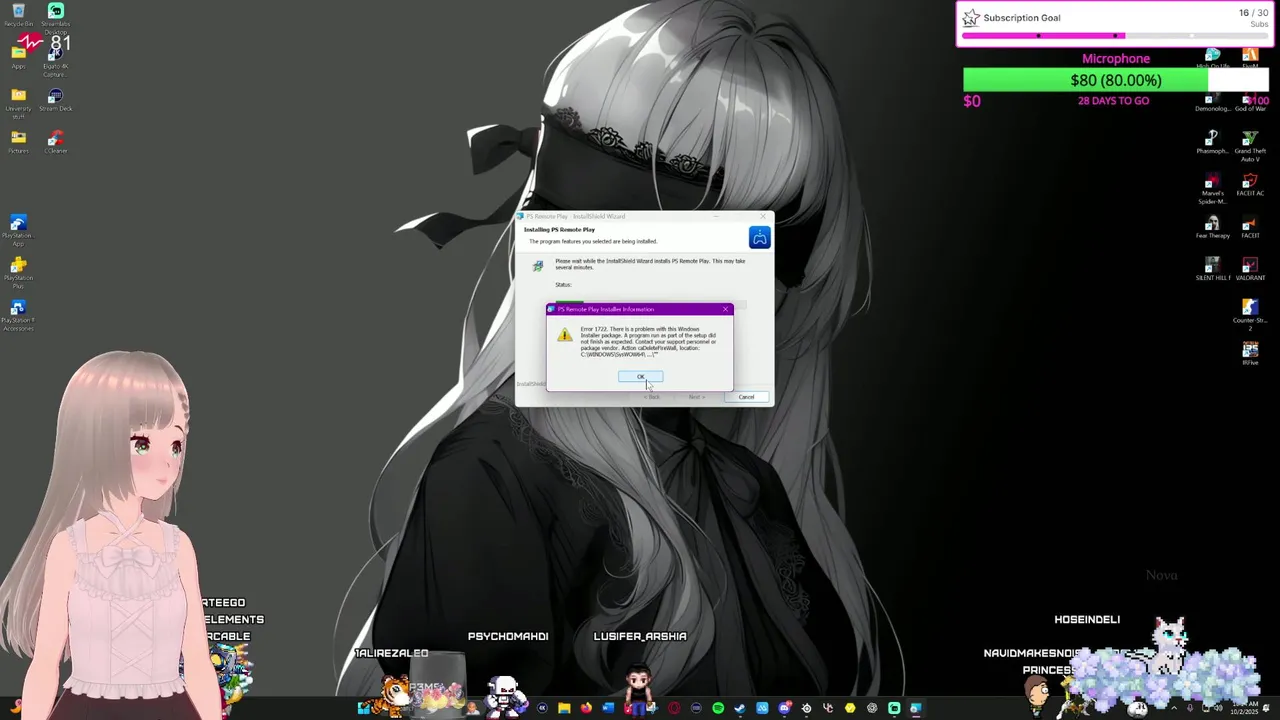This screenshot has height=720, width=1280.
Task: Open Firefox from the taskbar
Action: tap(586, 708)
